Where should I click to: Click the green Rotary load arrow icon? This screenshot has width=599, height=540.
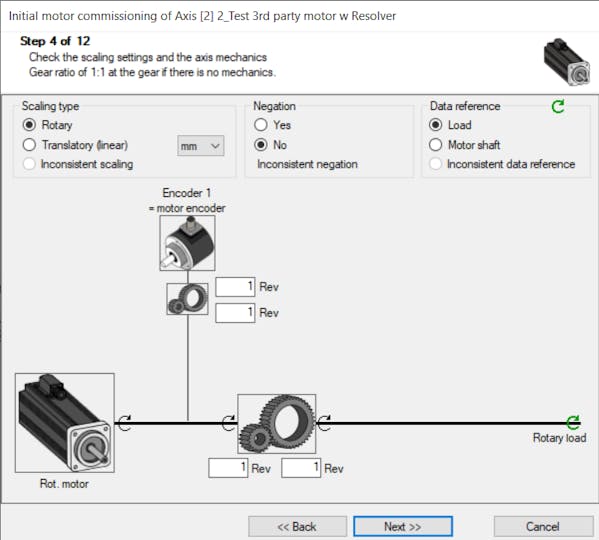pyautogui.click(x=573, y=422)
